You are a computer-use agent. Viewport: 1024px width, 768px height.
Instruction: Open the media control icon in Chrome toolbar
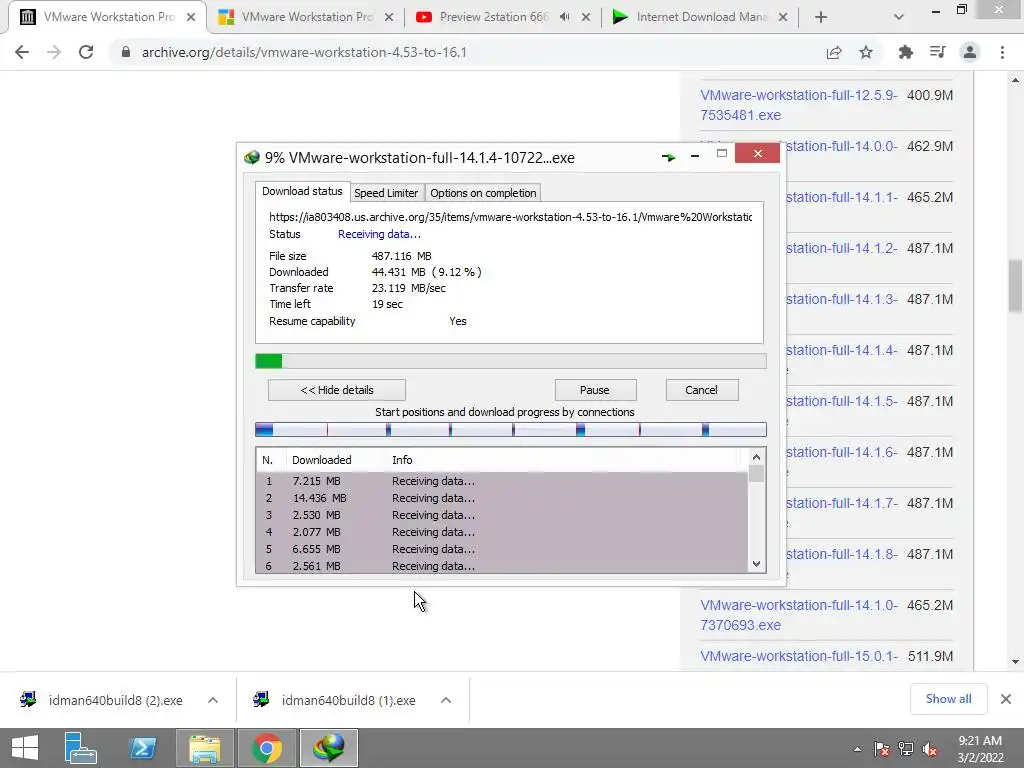pos(938,52)
